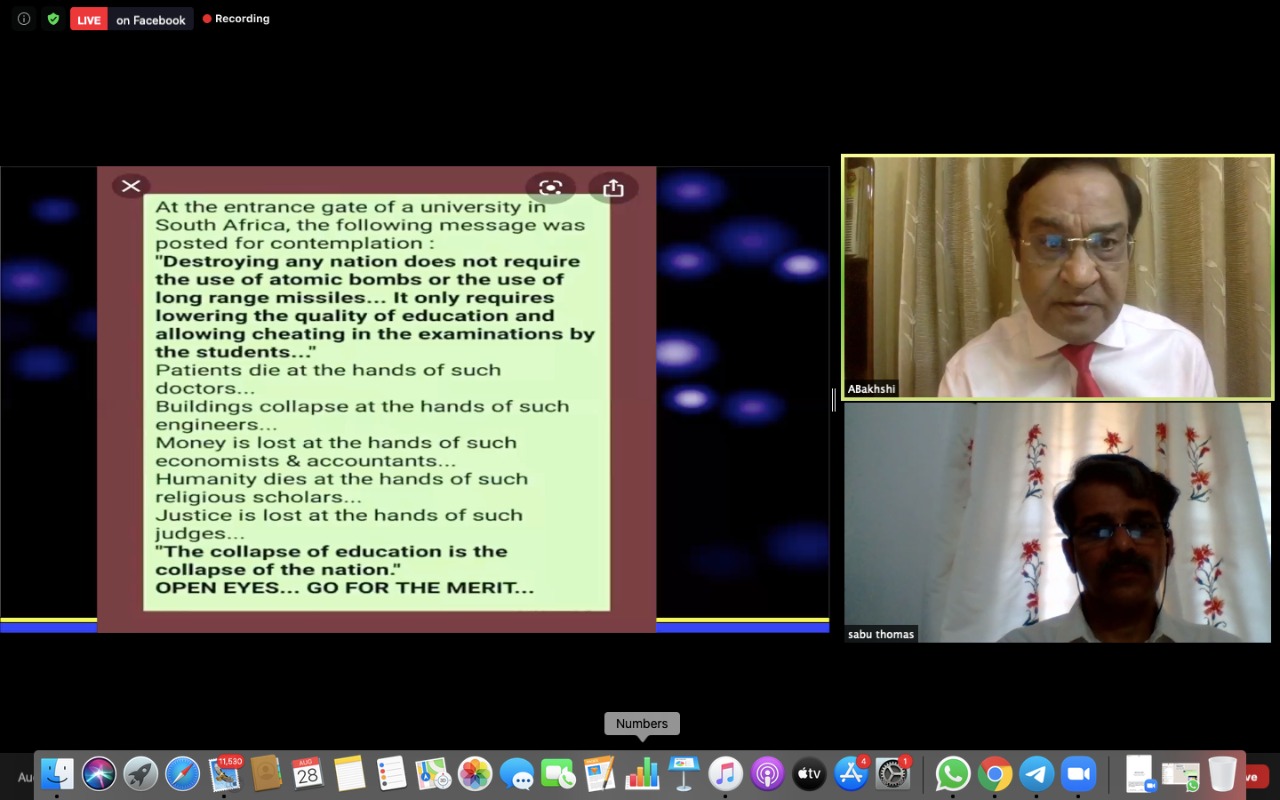The width and height of the screenshot is (1280, 800).
Task: Open Mail with 11,530 unread badge
Action: click(224, 774)
